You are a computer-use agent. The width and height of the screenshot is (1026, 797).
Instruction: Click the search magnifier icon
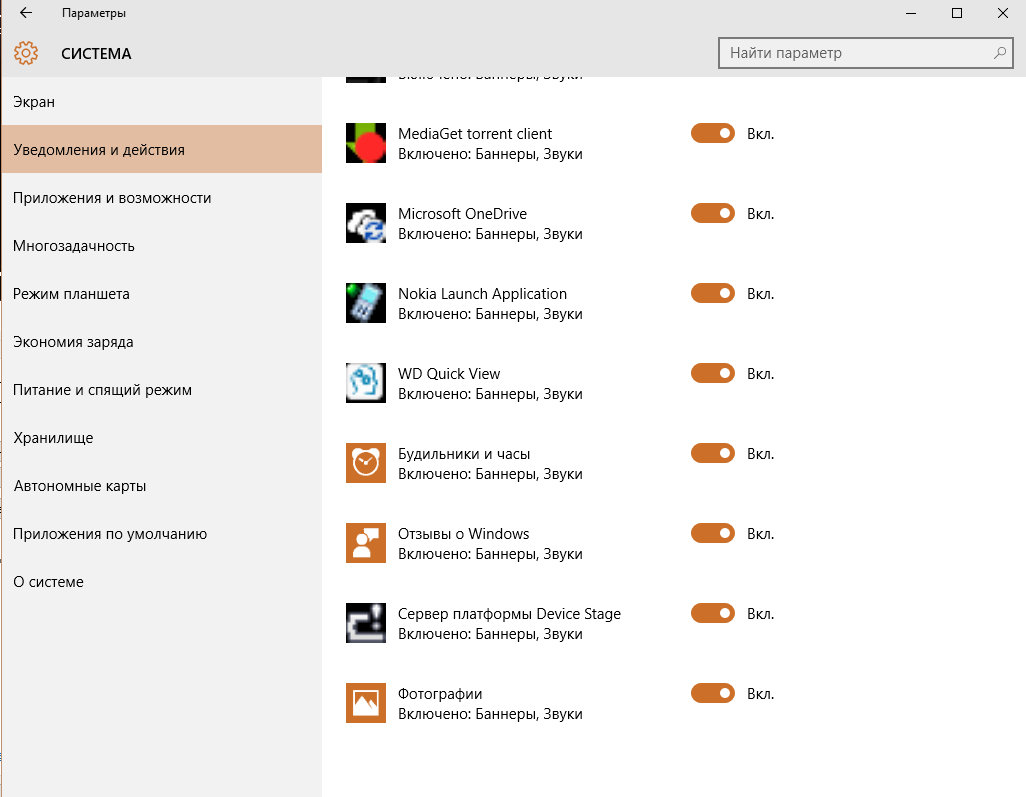pyautogui.click(x=999, y=53)
